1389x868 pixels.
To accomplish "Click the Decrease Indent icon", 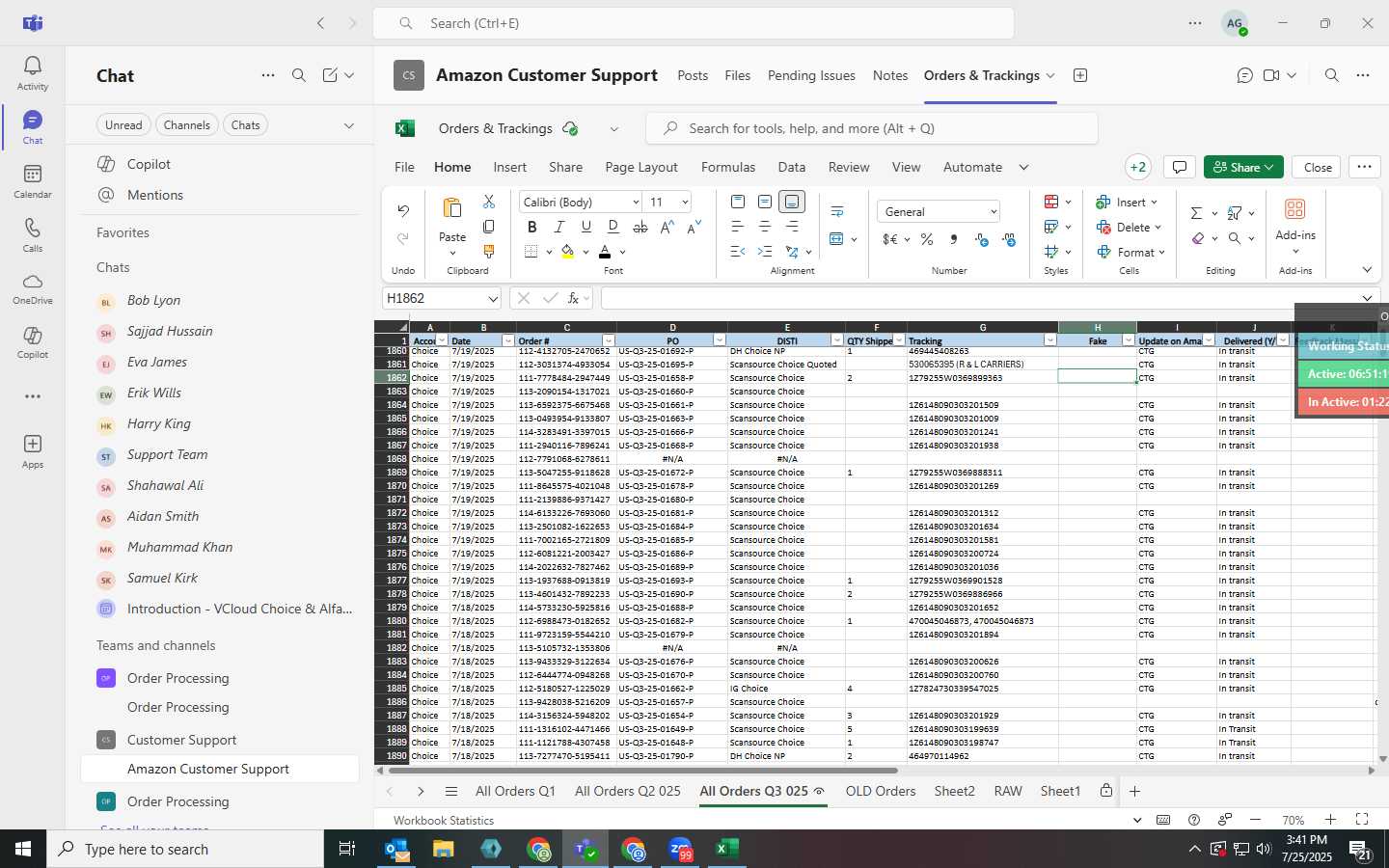I will (x=738, y=252).
